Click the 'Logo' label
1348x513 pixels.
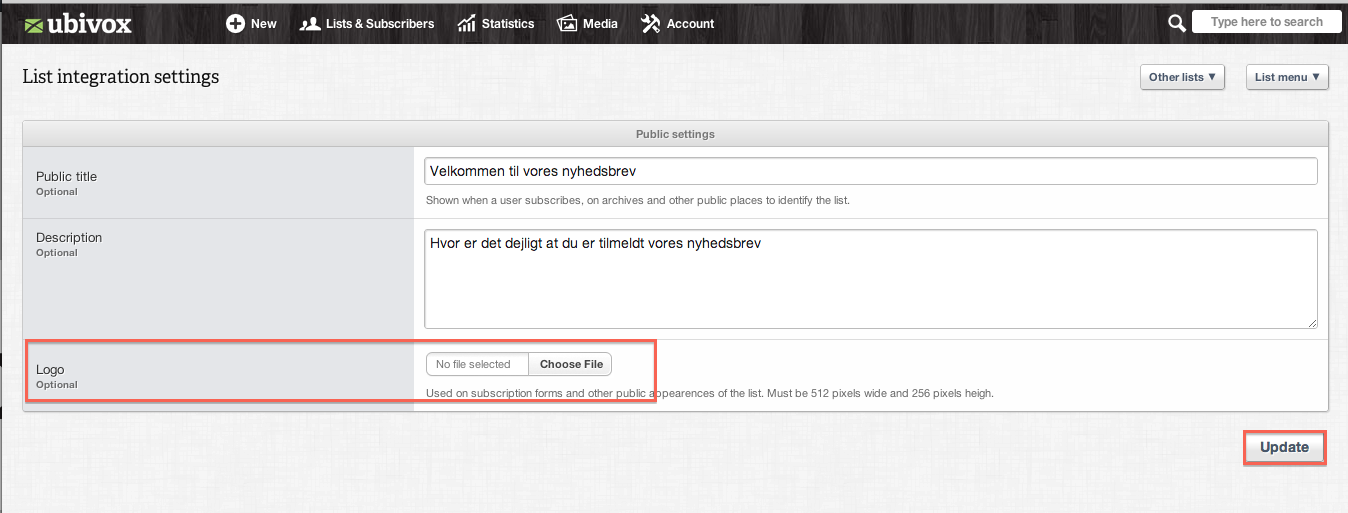pos(50,369)
